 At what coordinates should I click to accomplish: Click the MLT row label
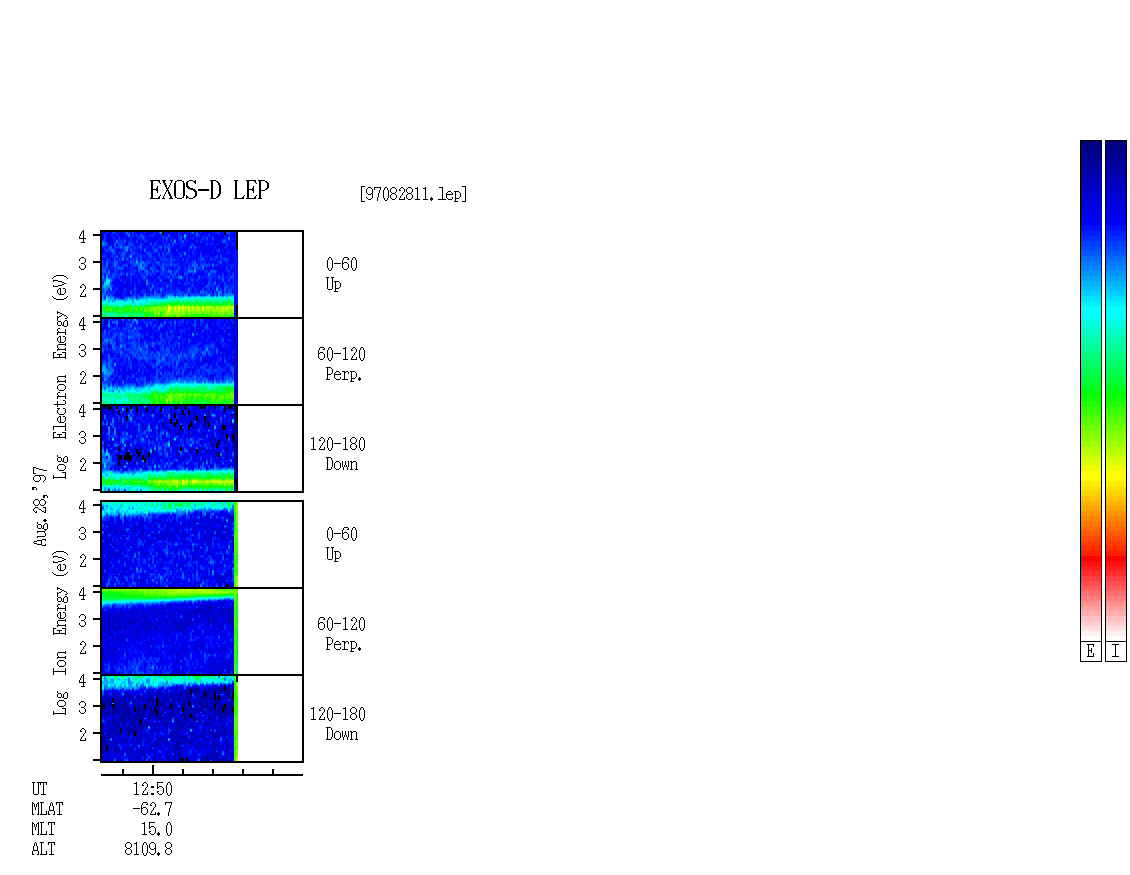(x=43, y=830)
